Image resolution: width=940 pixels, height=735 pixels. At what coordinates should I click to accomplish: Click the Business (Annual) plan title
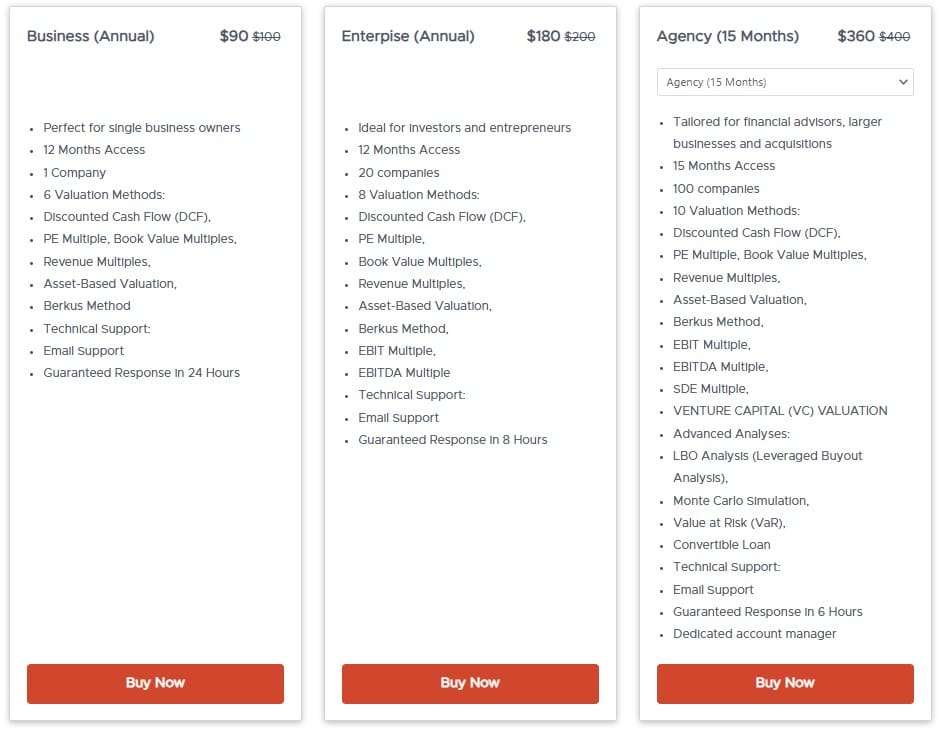(x=91, y=37)
